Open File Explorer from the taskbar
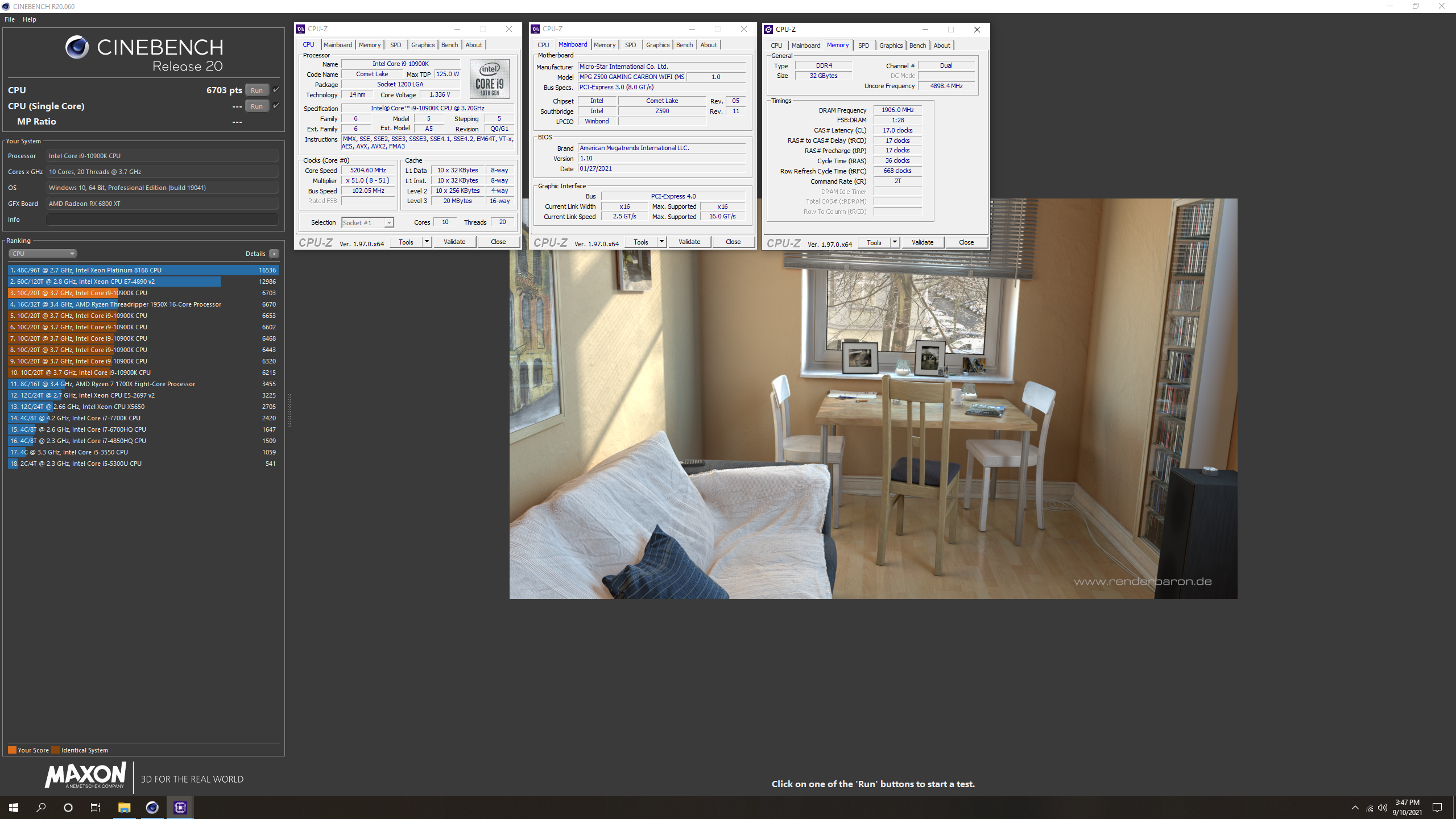 tap(125, 808)
